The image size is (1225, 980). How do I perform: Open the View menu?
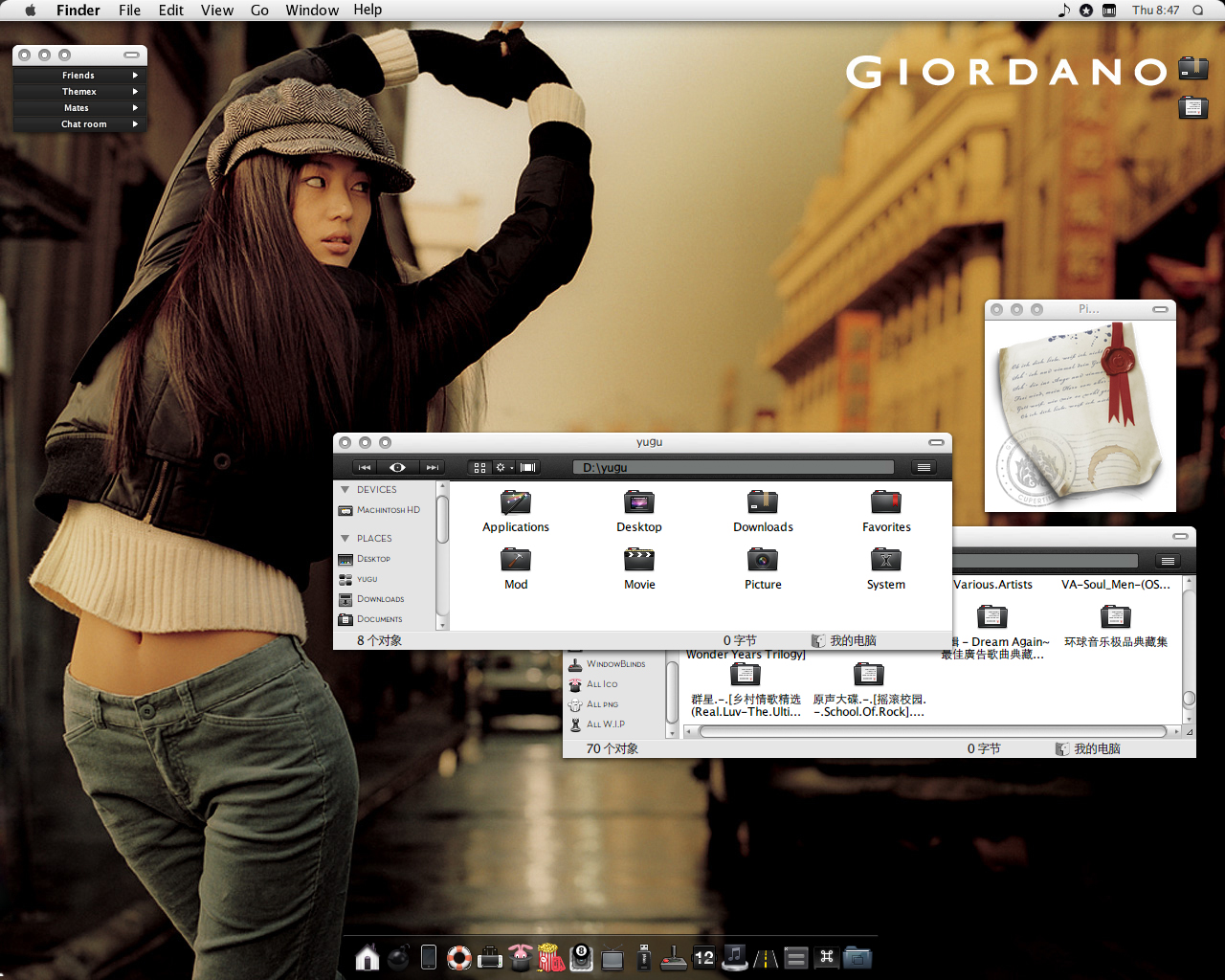pyautogui.click(x=217, y=10)
